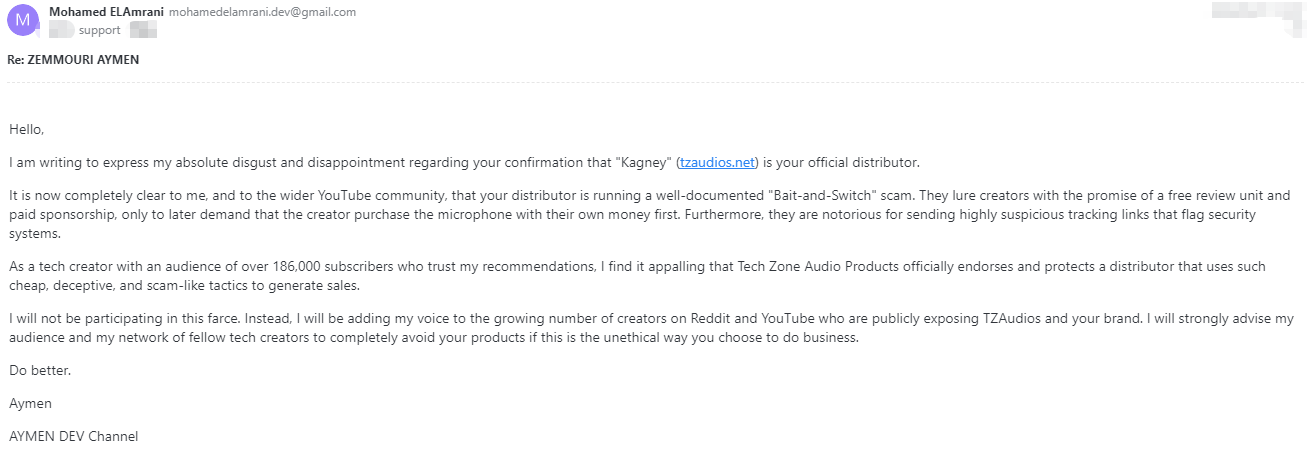The width and height of the screenshot is (1307, 470).
Task: Select the mohamedelamrani.dev@gmail.com address
Action: click(x=262, y=12)
